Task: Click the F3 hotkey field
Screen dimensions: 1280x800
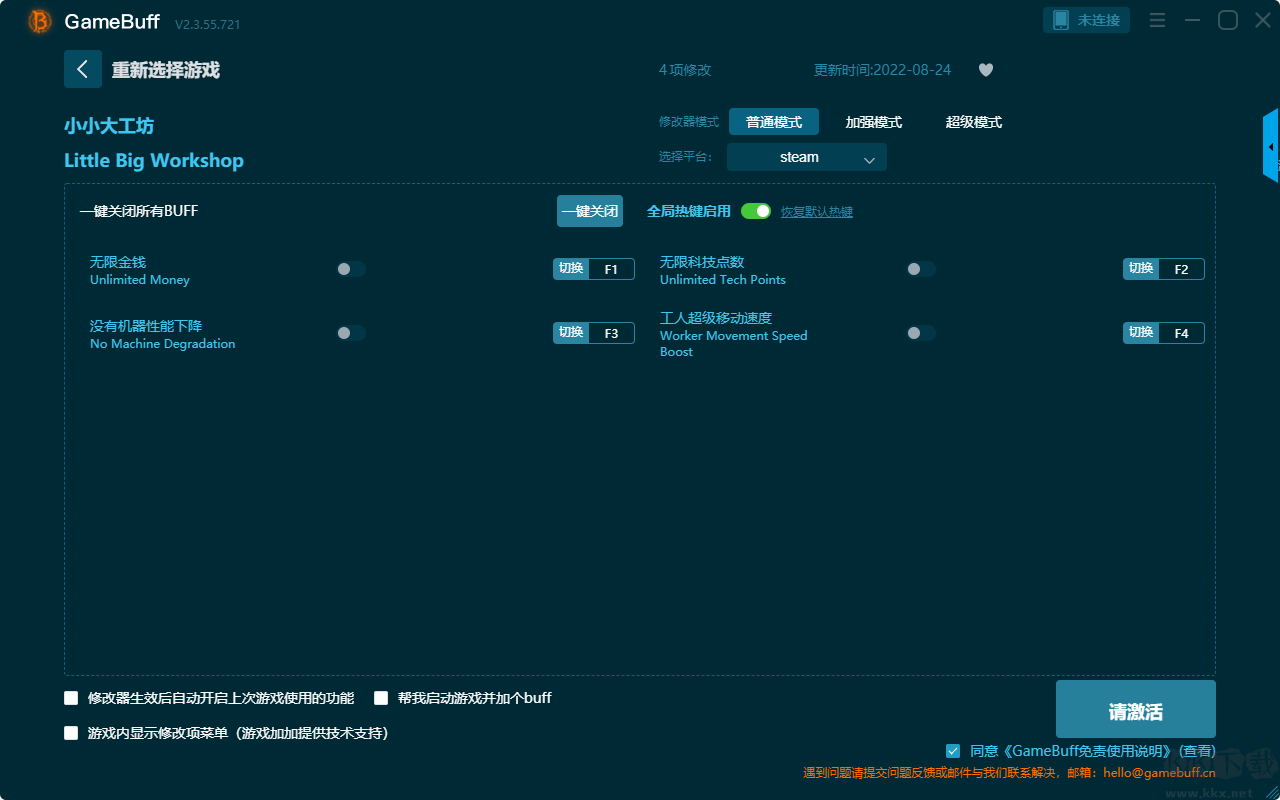Action: click(611, 333)
